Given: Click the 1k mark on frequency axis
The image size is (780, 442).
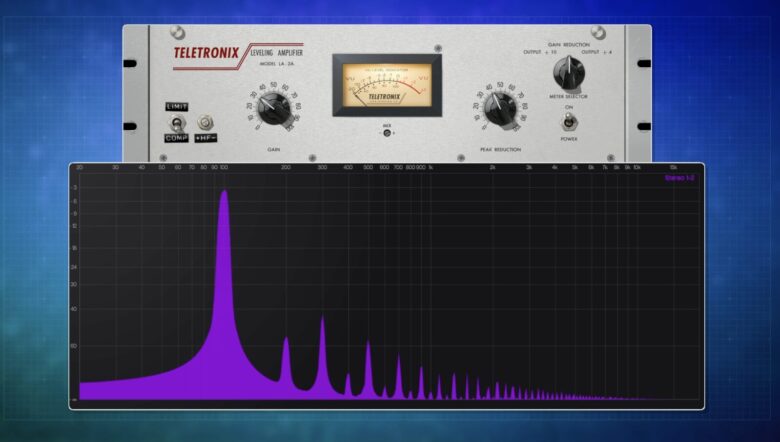Looking at the screenshot, I should [430, 168].
